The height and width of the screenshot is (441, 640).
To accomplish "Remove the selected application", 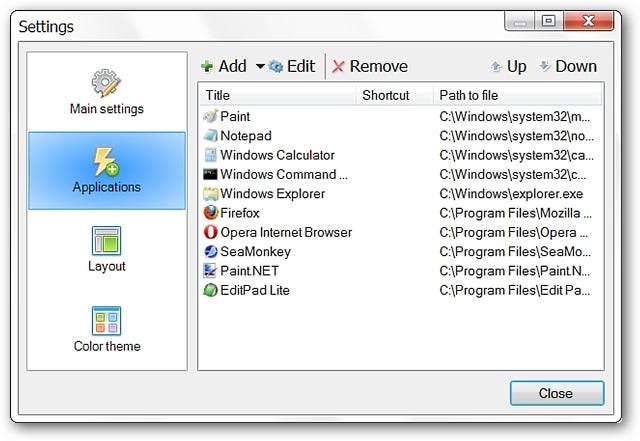I will click(x=369, y=67).
